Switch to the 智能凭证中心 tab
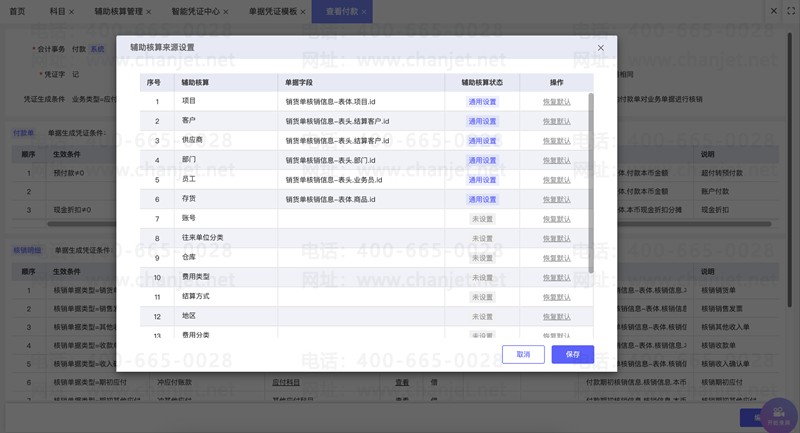Image resolution: width=800 pixels, height=433 pixels. coord(195,11)
